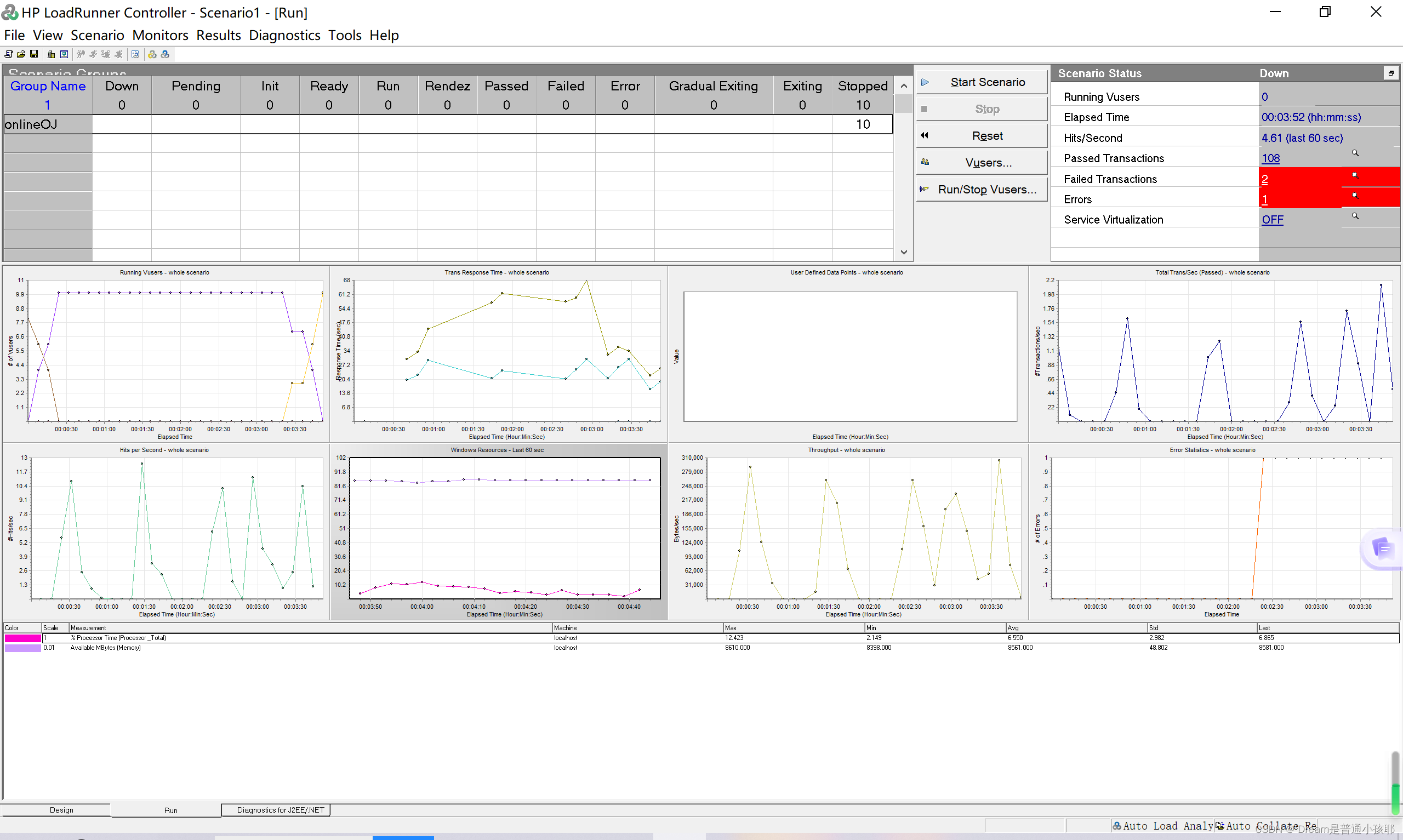Click the Measurement legend column header
The width and height of the screenshot is (1403, 840).
pyautogui.click(x=310, y=628)
